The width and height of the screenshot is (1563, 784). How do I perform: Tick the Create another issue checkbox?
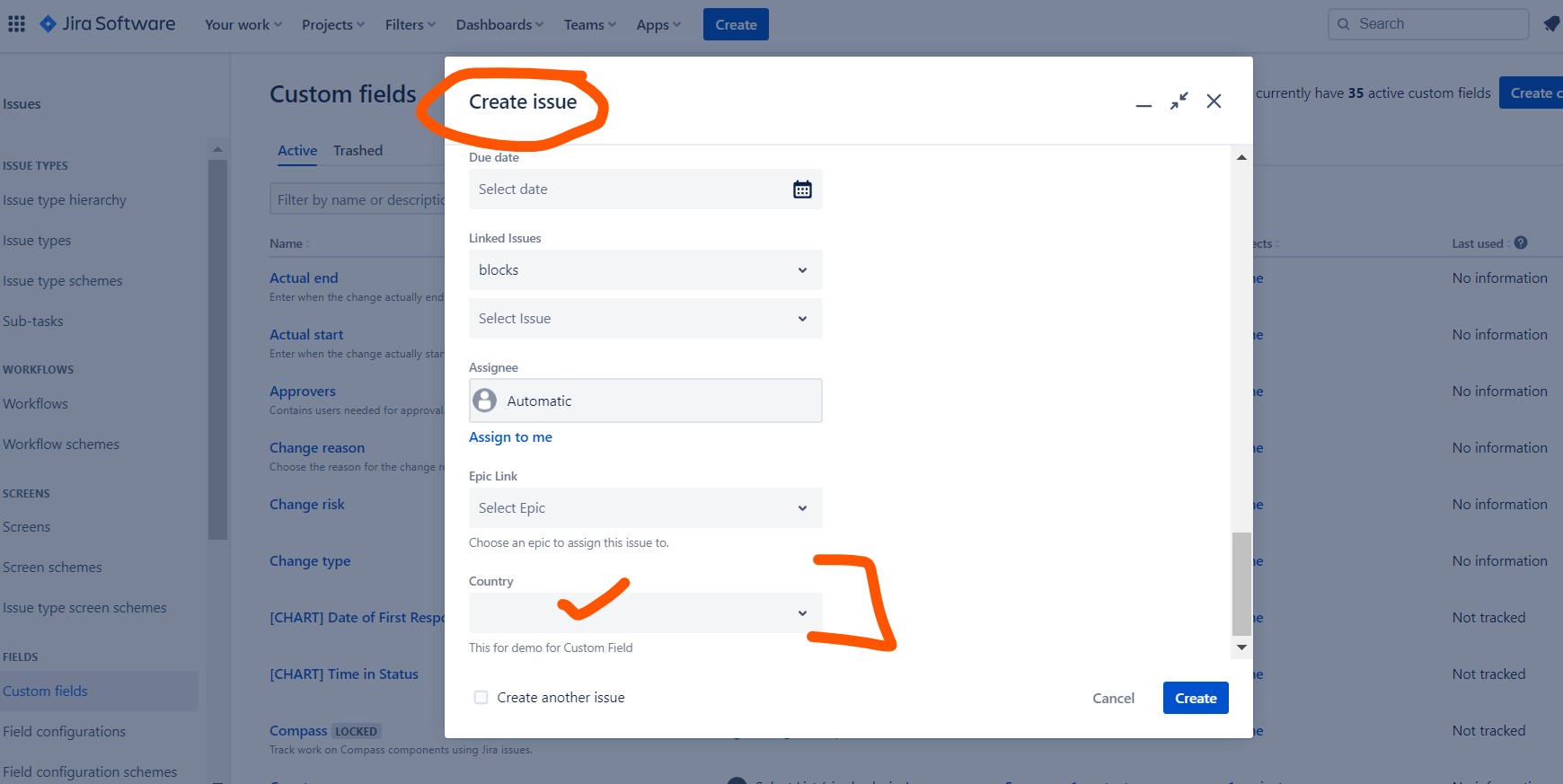pos(481,698)
